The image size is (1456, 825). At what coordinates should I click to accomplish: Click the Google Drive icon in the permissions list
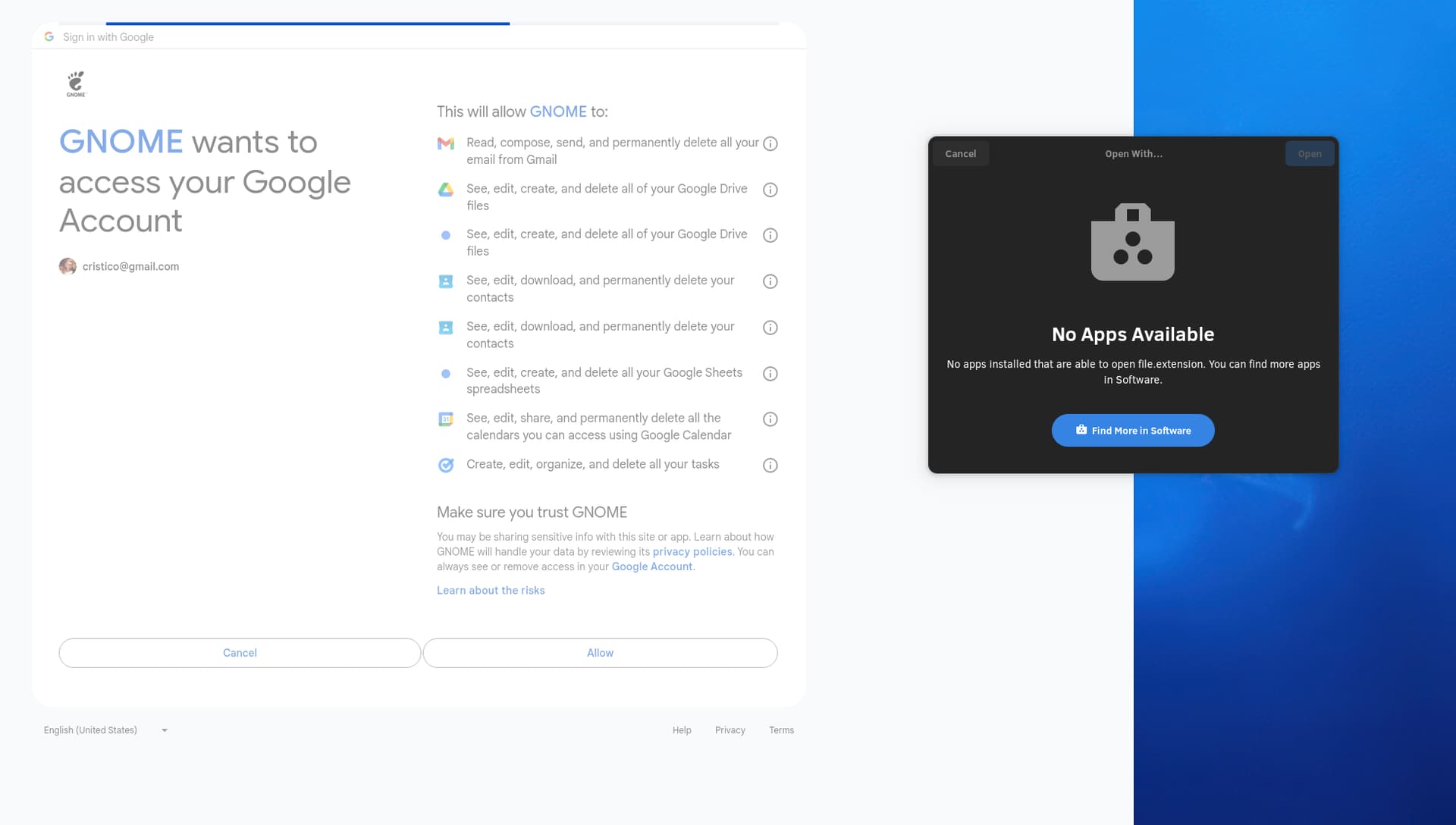(x=446, y=189)
